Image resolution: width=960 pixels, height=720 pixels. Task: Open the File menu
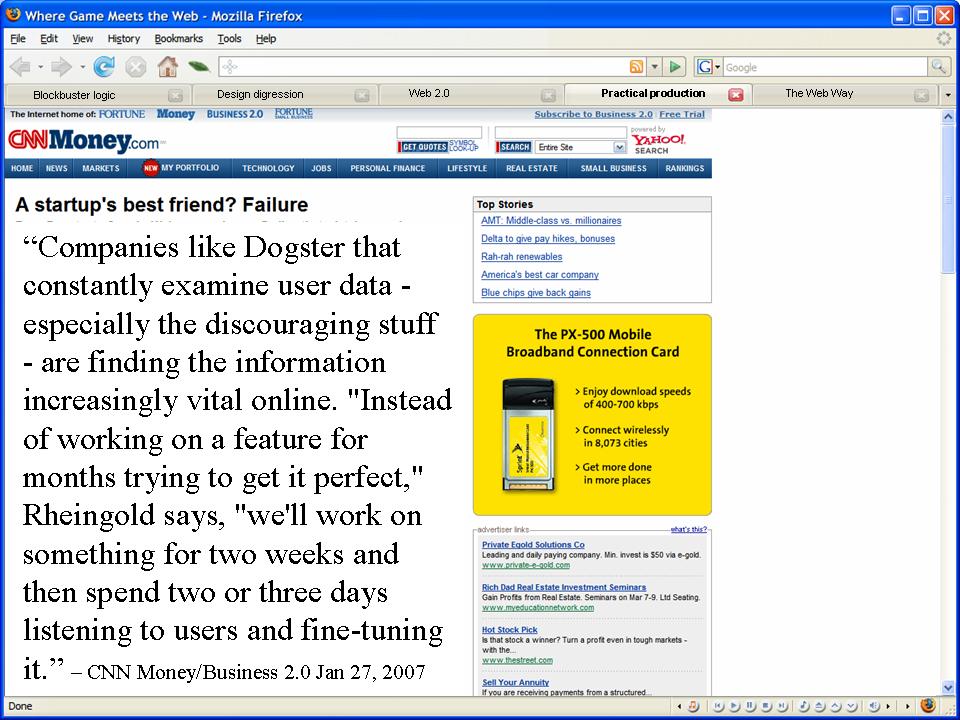click(18, 39)
